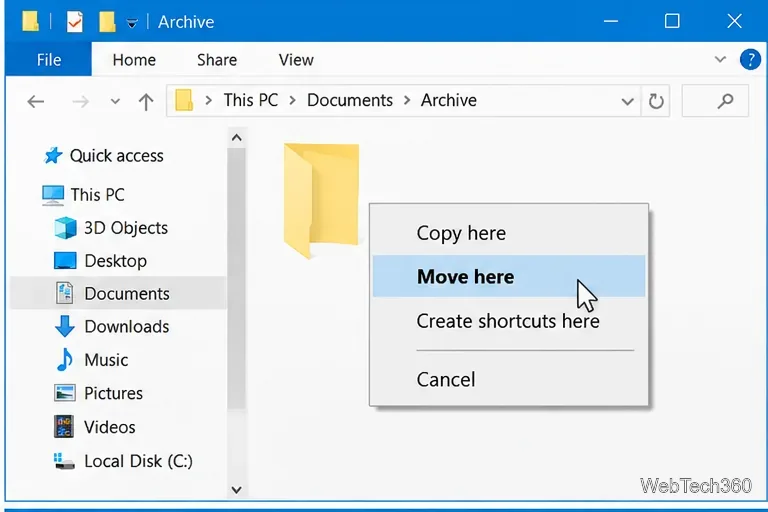Go forward with the right arrow
The height and width of the screenshot is (512, 768).
pos(80,101)
